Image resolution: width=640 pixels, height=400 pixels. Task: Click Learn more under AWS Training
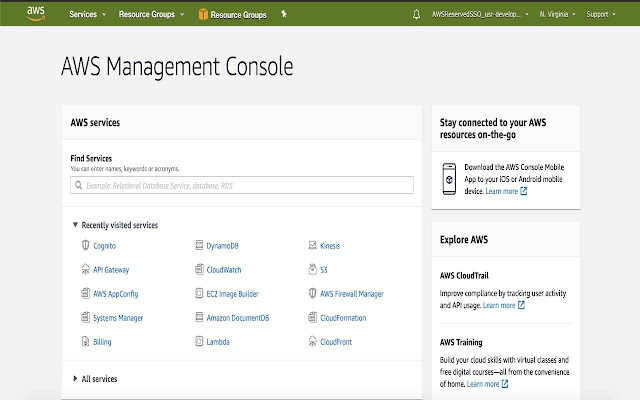coord(483,384)
